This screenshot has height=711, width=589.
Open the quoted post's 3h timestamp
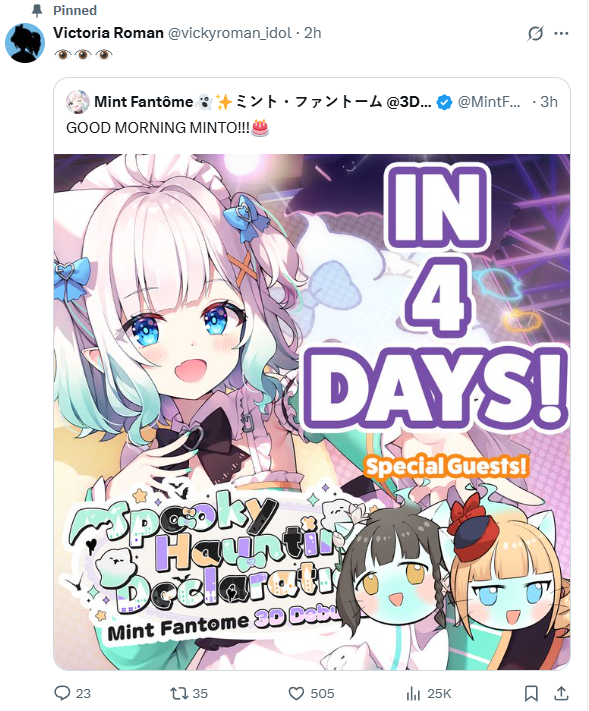pyautogui.click(x=549, y=102)
